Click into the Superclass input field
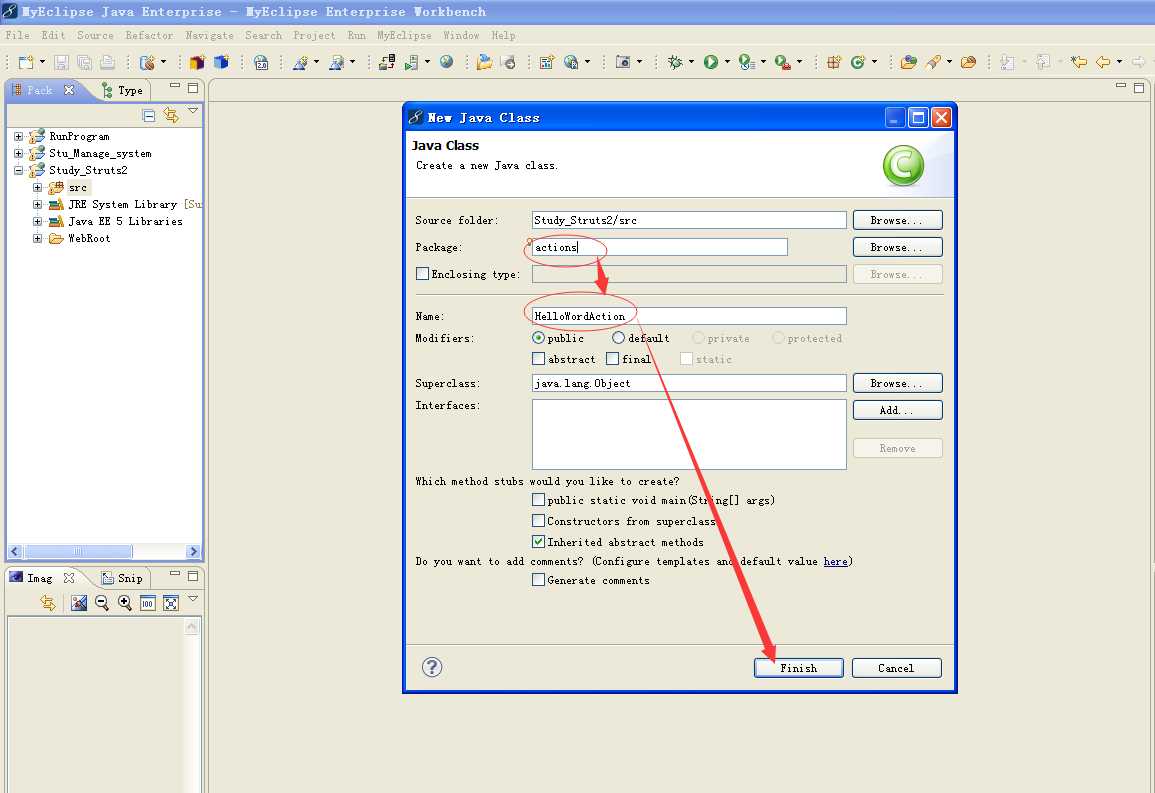 (689, 383)
